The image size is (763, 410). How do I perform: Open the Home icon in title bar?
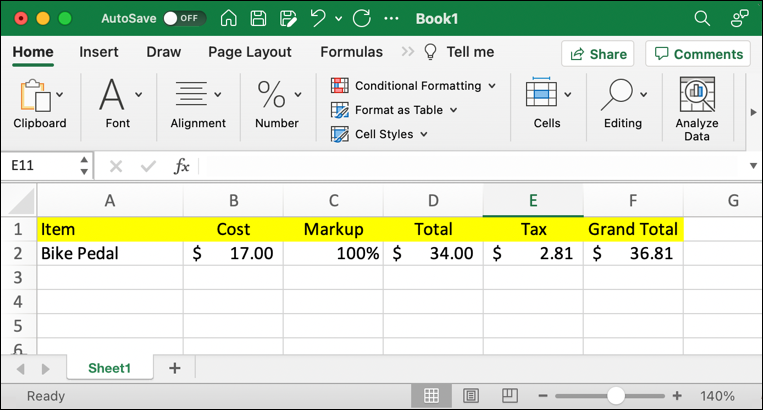point(228,18)
